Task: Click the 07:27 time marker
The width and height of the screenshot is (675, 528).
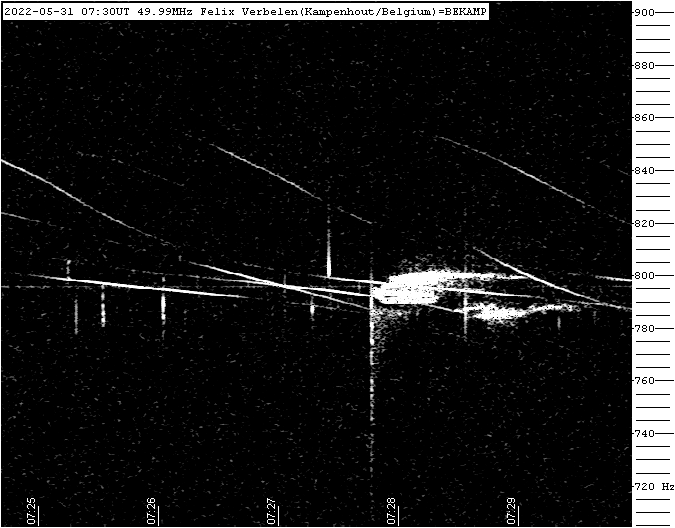Action: [271, 511]
